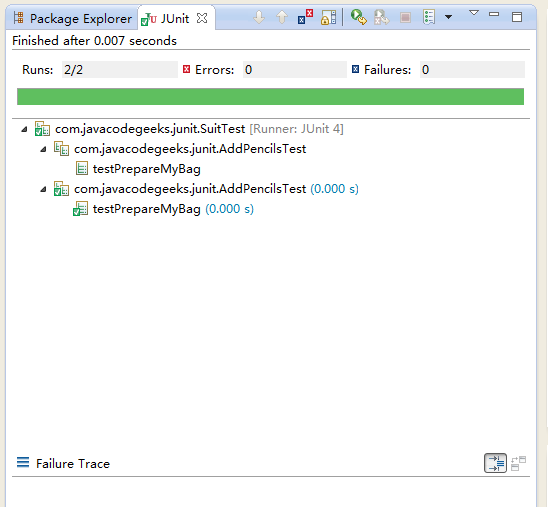
Task: Click '[Runner: JUnit 4]' label
Action: tap(296, 129)
